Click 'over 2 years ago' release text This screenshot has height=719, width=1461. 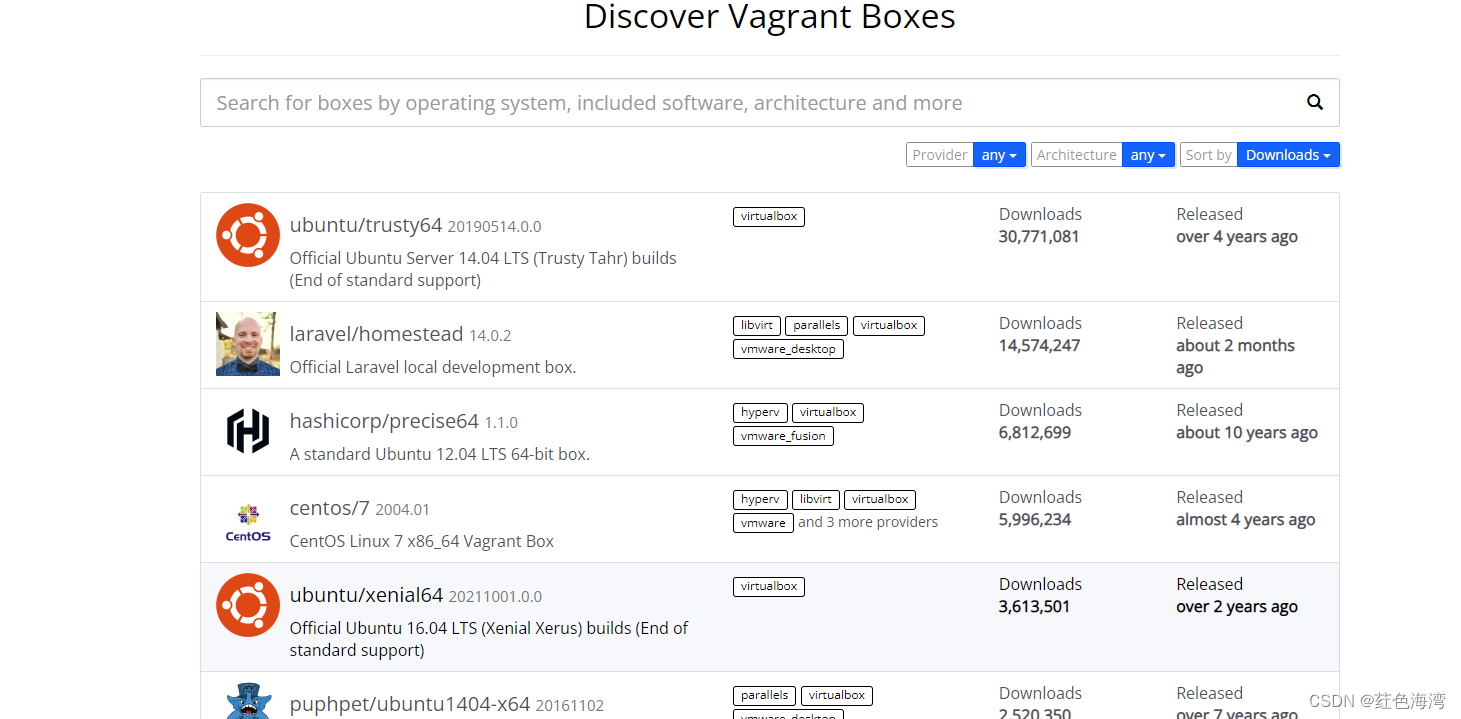pyautogui.click(x=1237, y=607)
